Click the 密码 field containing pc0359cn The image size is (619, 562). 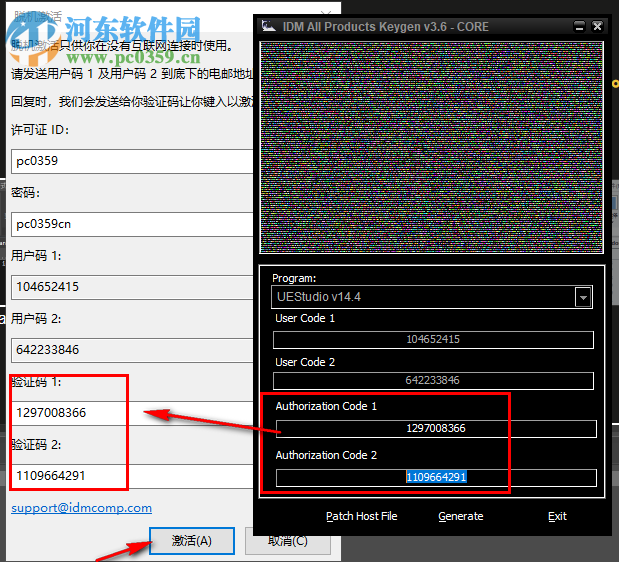132,224
